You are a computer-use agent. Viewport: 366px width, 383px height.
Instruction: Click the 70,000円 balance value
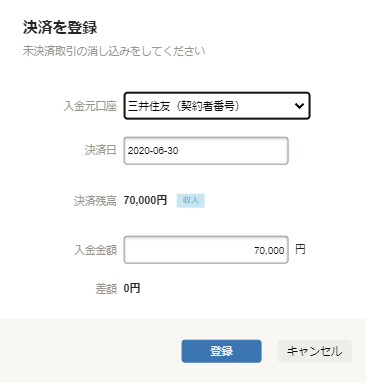click(145, 200)
